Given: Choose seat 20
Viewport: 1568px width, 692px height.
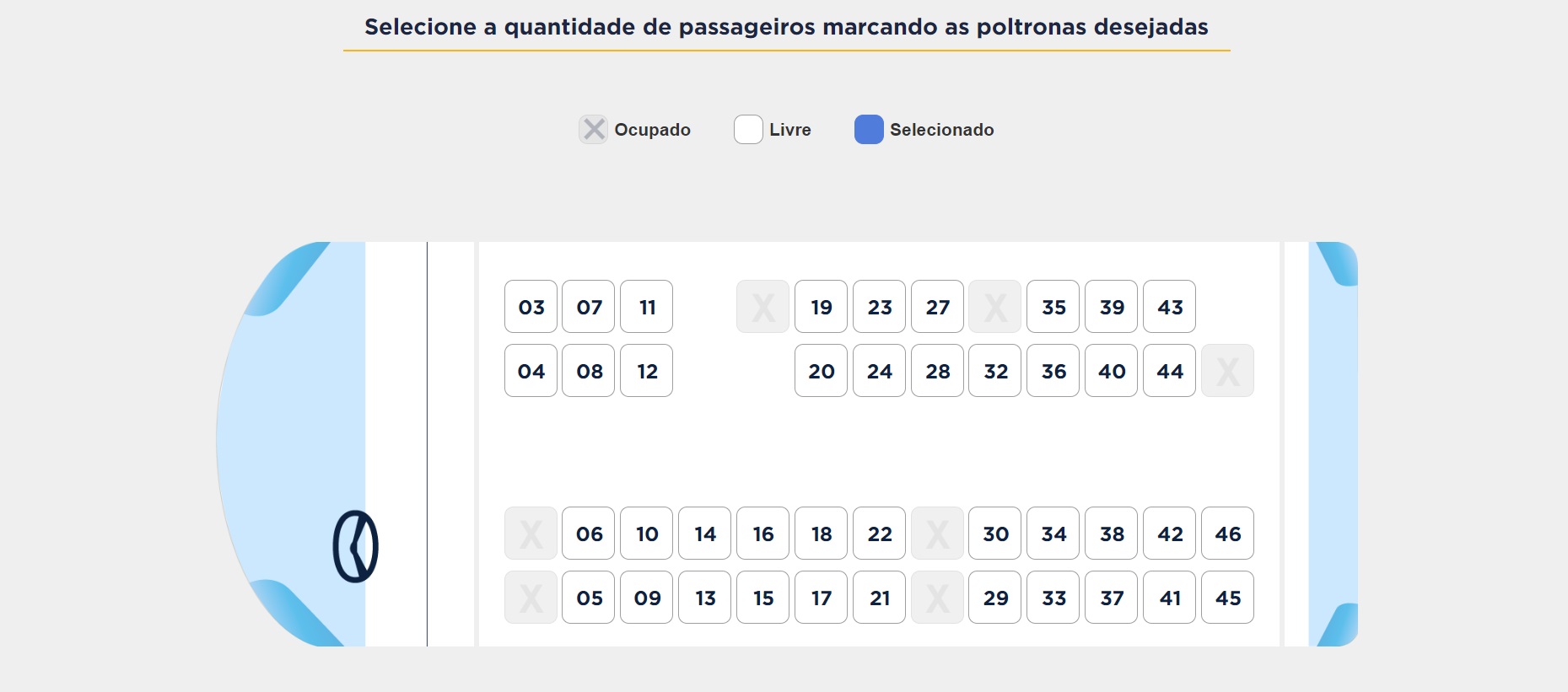Looking at the screenshot, I should pyautogui.click(x=821, y=371).
